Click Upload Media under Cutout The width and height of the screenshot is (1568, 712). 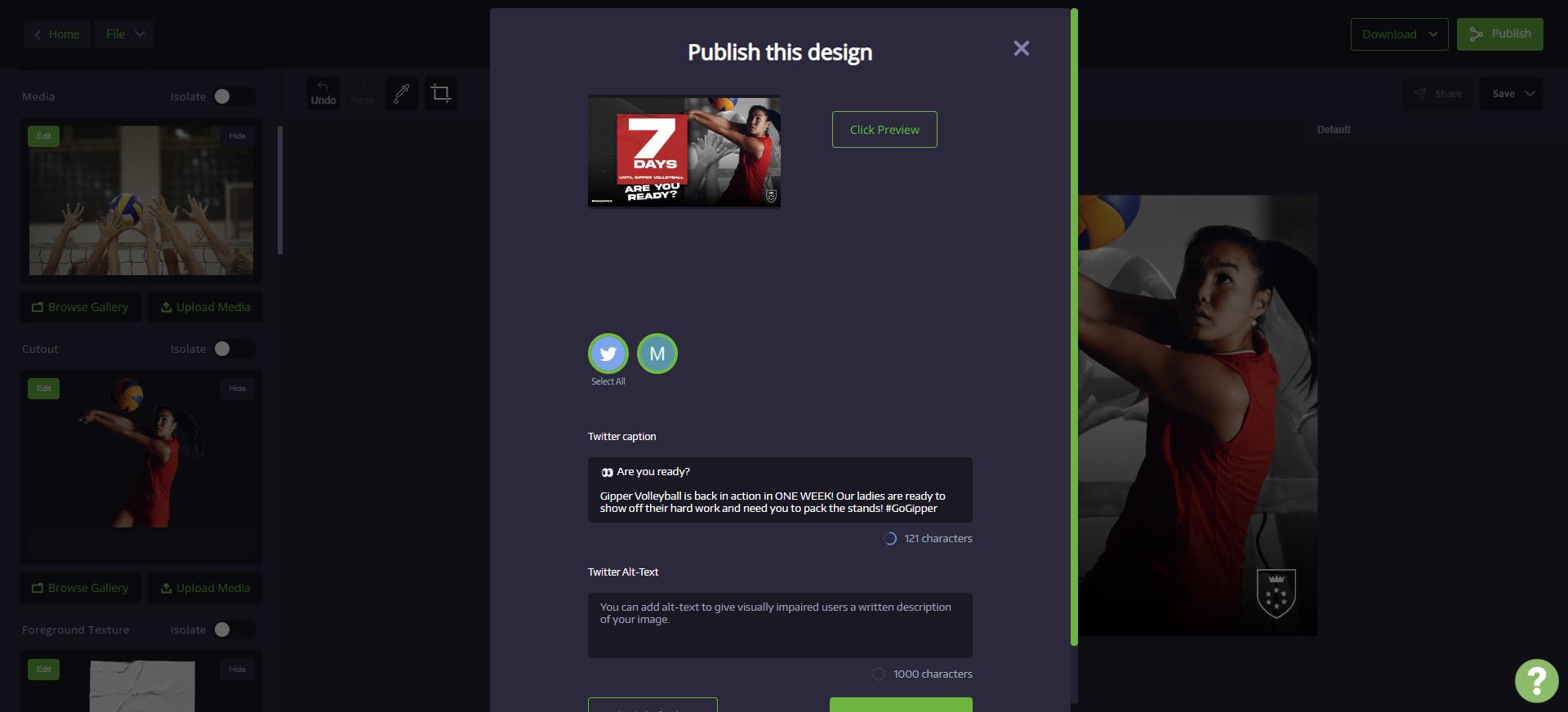coord(205,588)
